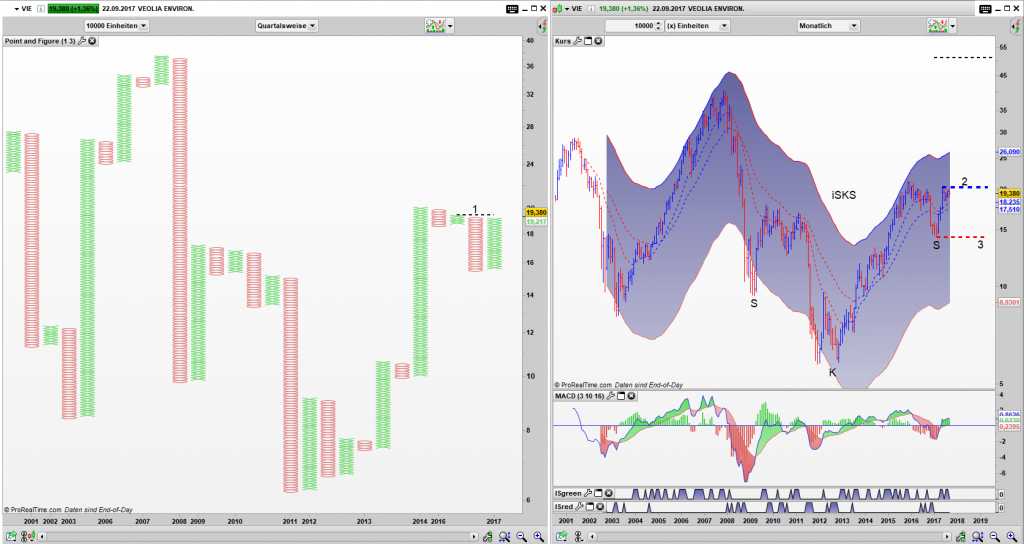This screenshot has height=544, width=1024.
Task: Click info icon beside VIE in right window
Action: (x=590, y=8)
